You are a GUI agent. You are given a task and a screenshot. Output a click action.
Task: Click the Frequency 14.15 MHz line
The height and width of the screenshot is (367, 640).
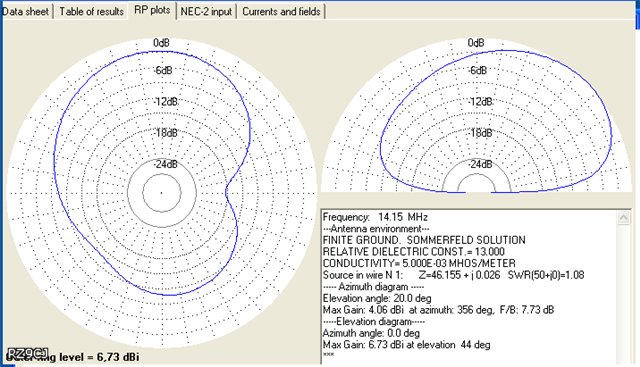point(375,217)
